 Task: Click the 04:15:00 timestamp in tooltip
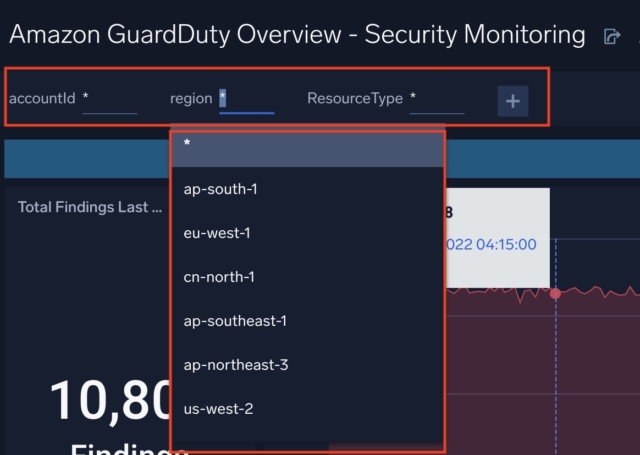(x=506, y=244)
